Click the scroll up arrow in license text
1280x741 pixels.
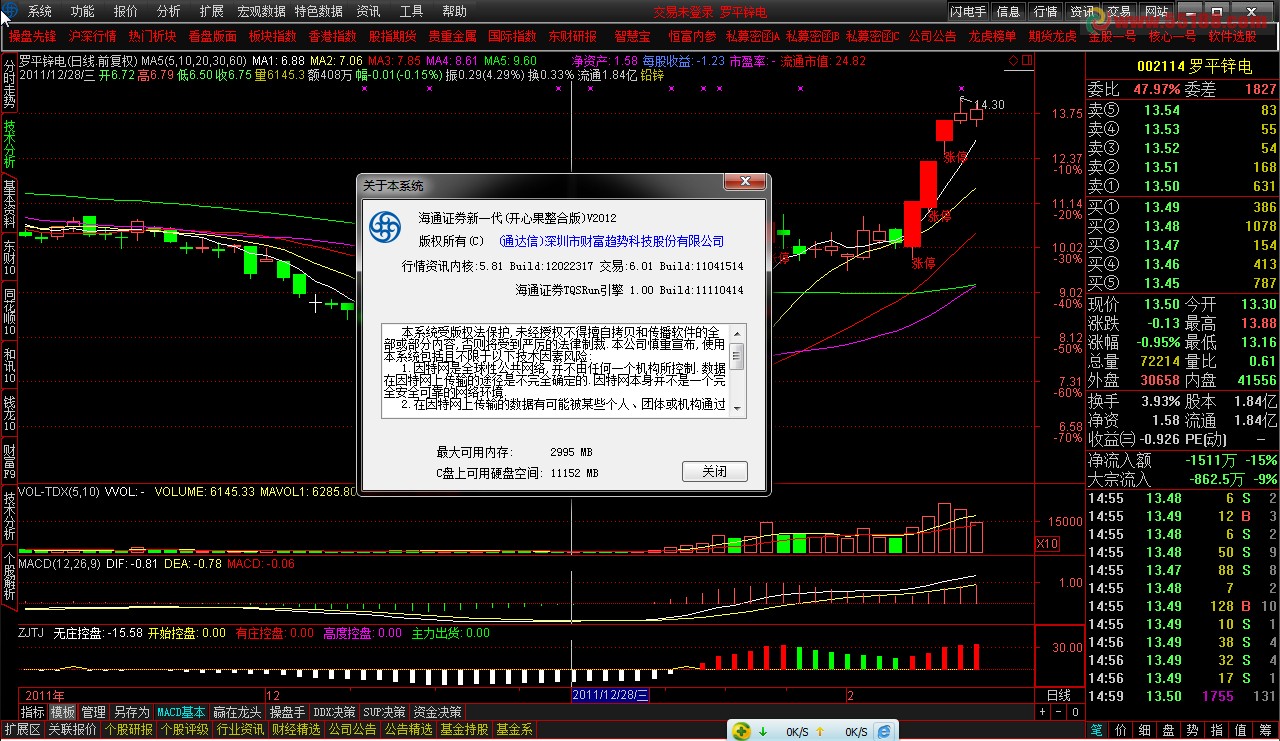coord(737,332)
